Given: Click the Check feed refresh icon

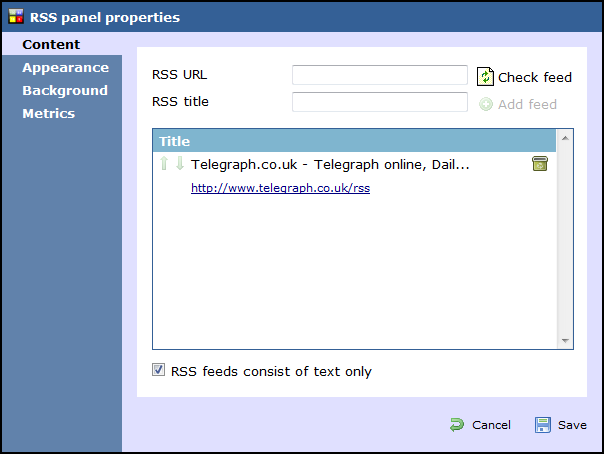Looking at the screenshot, I should (x=485, y=76).
